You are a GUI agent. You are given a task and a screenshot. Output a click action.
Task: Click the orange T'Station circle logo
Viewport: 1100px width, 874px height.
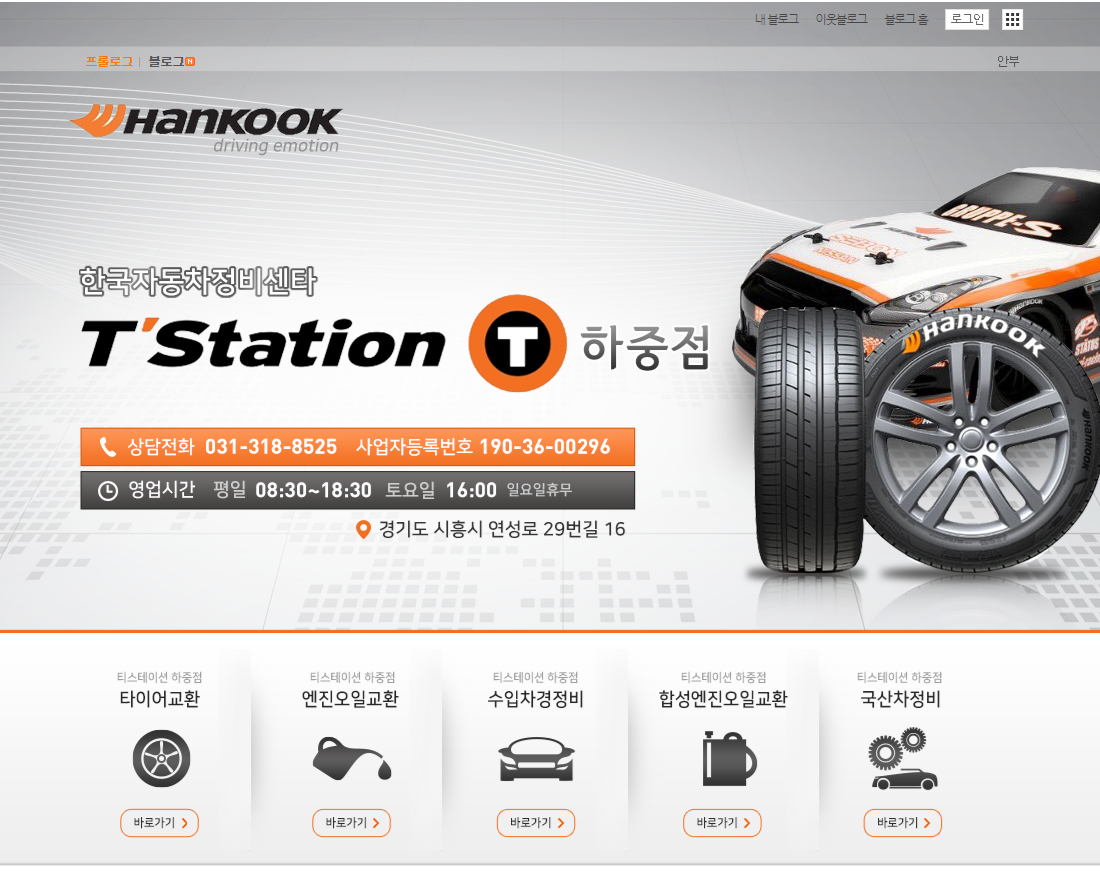click(518, 344)
